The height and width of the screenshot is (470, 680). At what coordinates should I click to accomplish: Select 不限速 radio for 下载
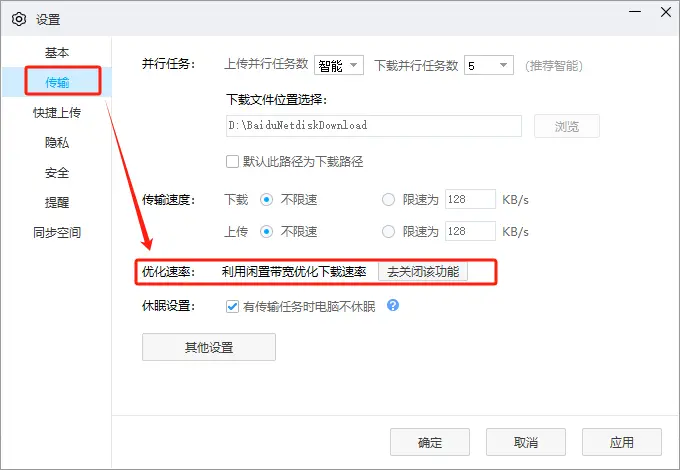tap(266, 200)
